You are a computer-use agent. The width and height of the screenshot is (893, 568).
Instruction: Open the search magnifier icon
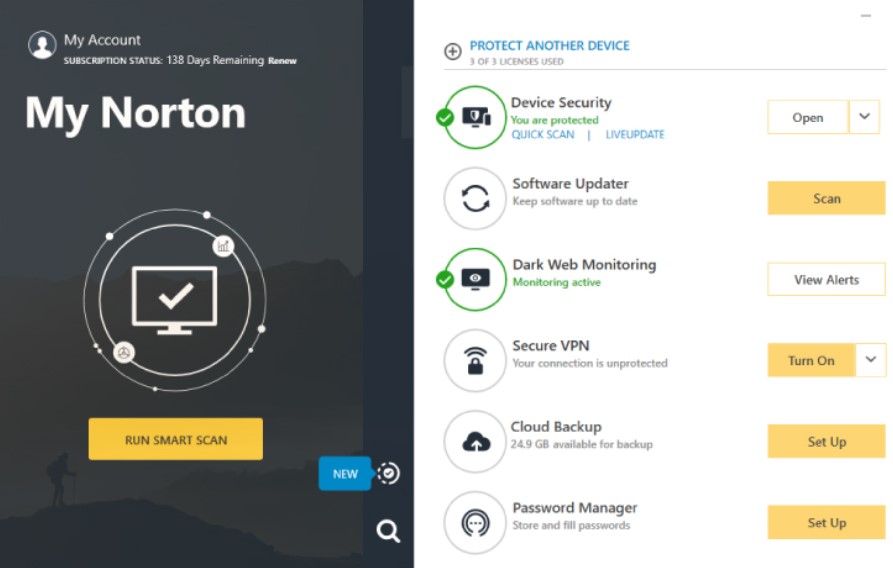click(x=388, y=531)
